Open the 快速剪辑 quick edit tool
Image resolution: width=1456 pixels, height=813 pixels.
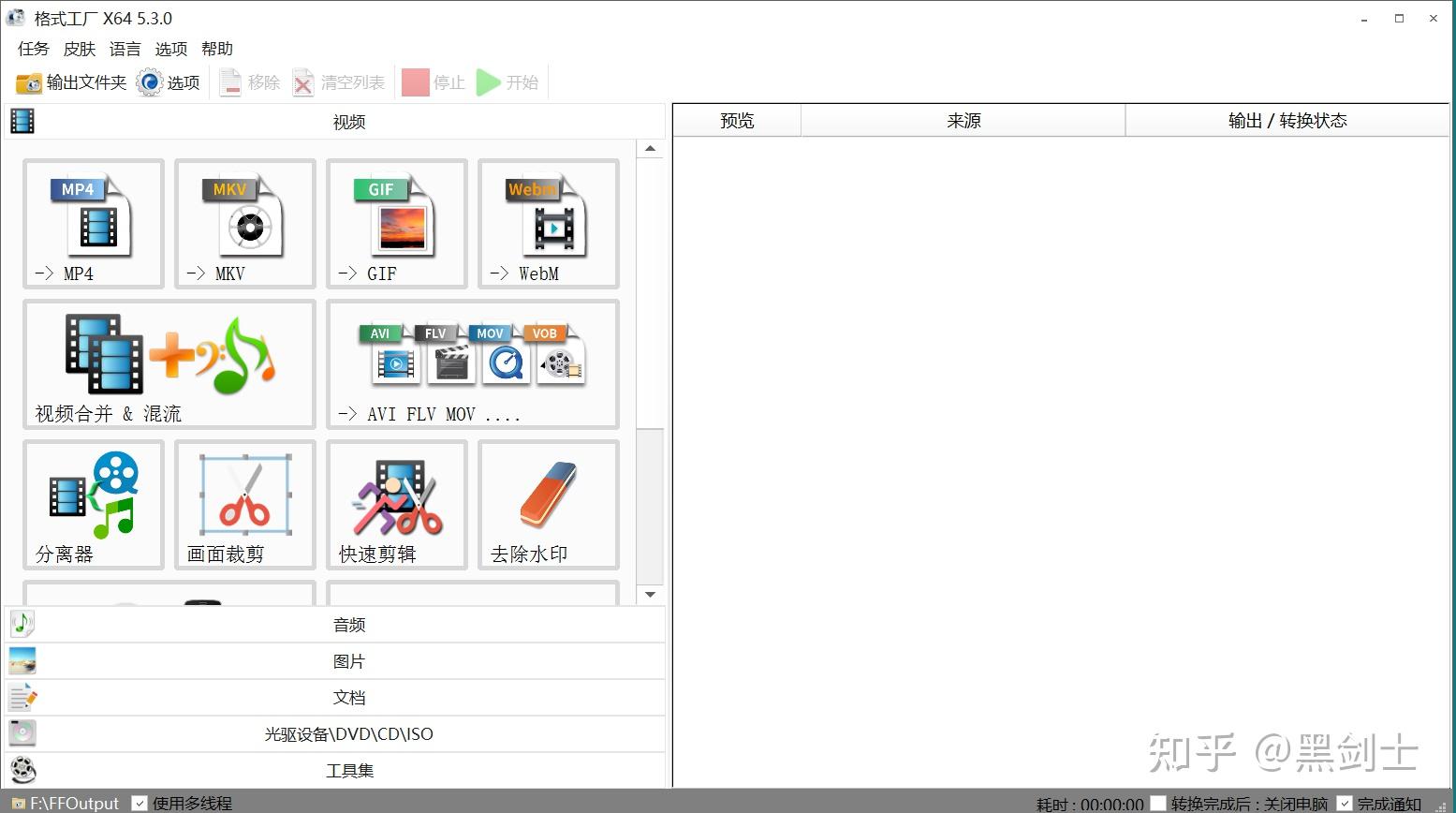(x=397, y=505)
